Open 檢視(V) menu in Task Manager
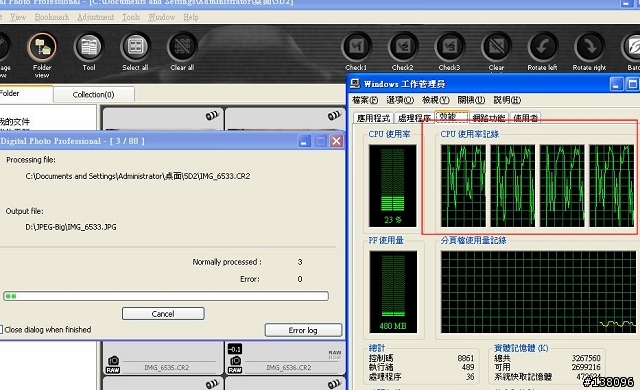This screenshot has height=390, width=640. click(436, 100)
